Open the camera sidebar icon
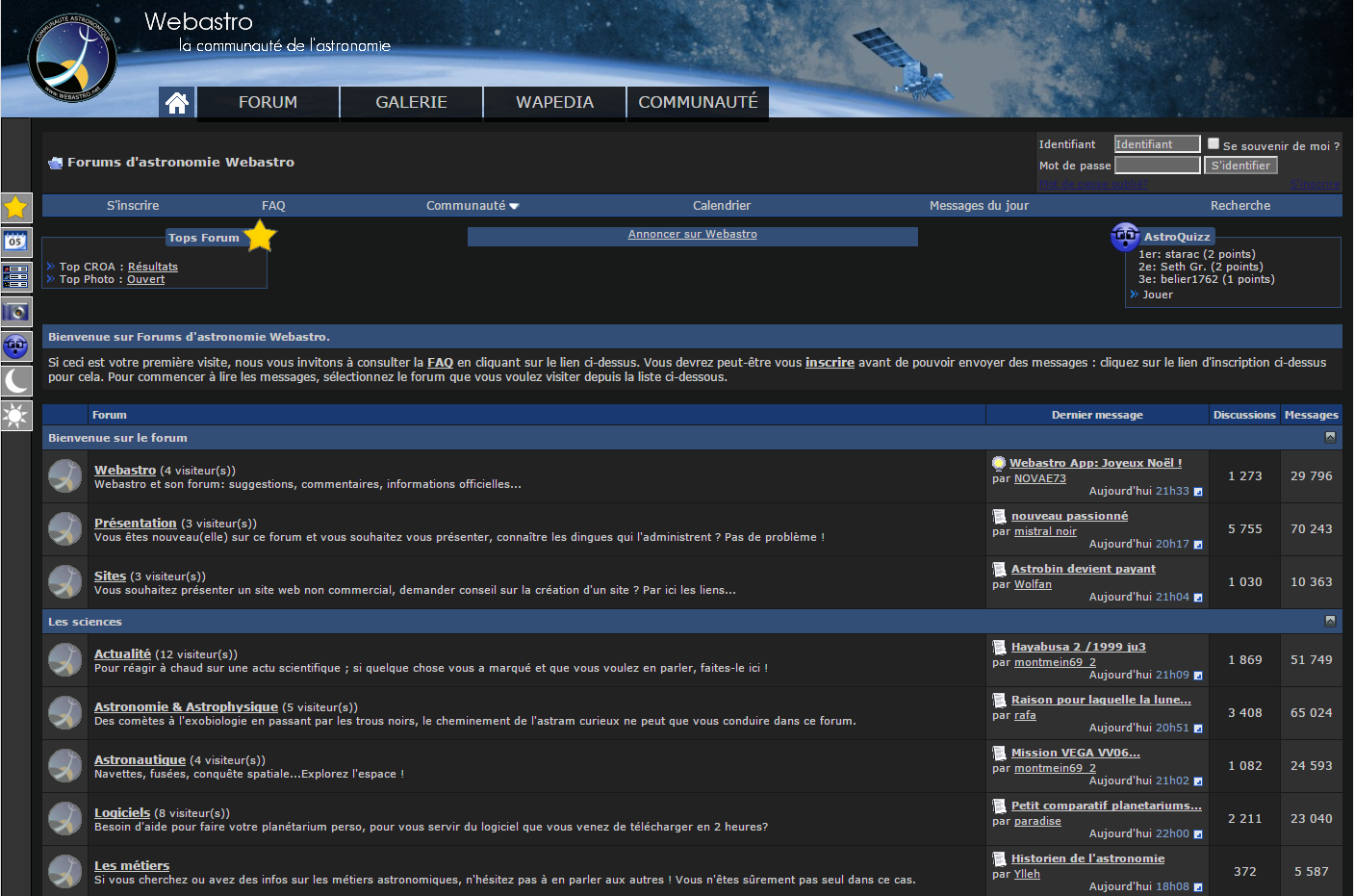The height and width of the screenshot is (896, 1354). click(x=16, y=311)
